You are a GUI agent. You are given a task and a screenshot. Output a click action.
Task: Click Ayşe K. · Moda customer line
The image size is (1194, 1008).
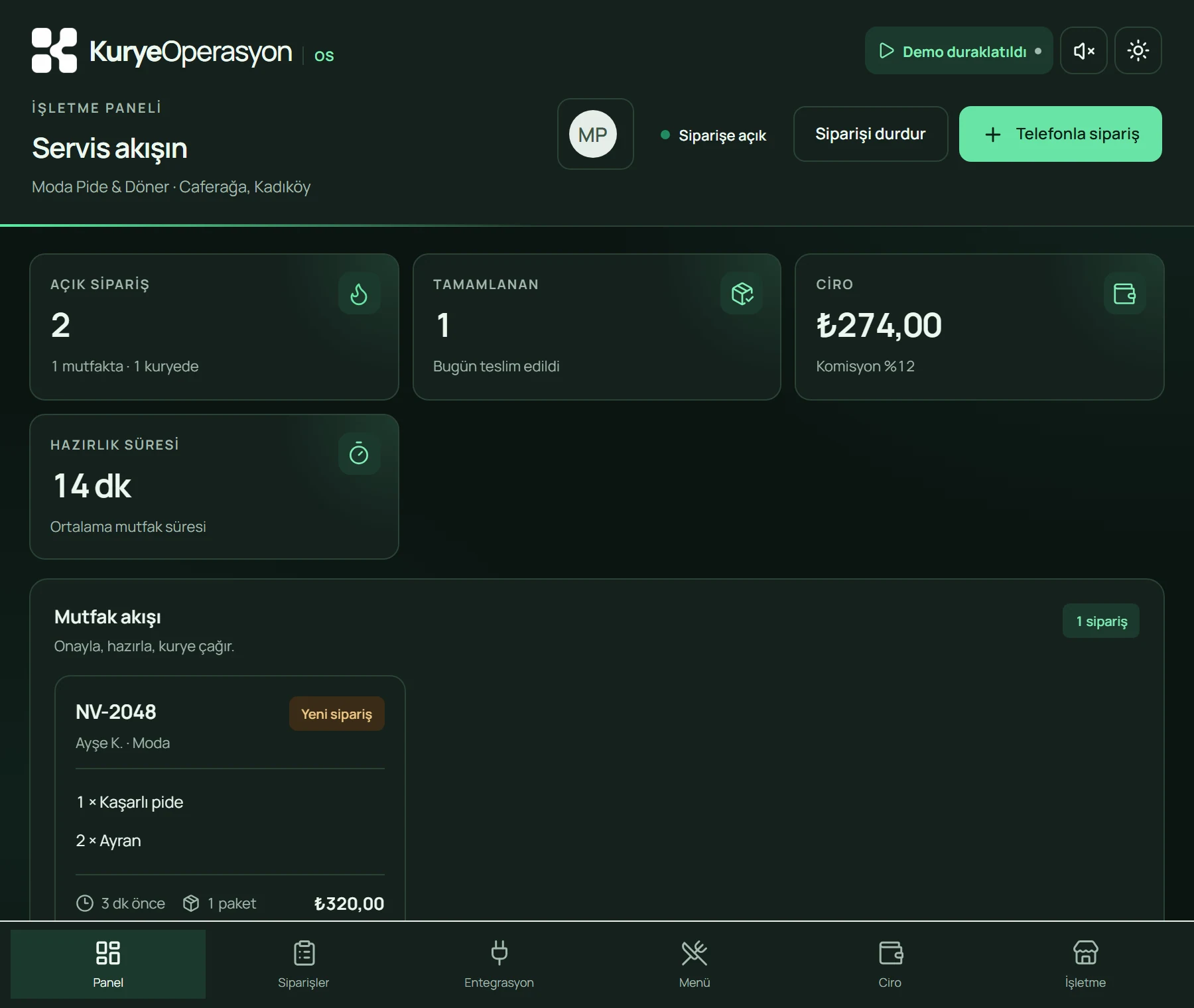pos(123,743)
